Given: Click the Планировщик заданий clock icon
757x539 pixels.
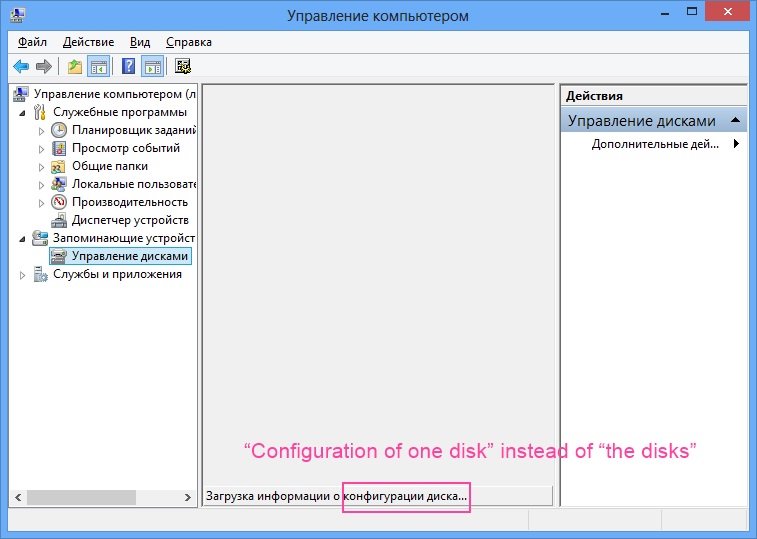Looking at the screenshot, I should click(59, 130).
